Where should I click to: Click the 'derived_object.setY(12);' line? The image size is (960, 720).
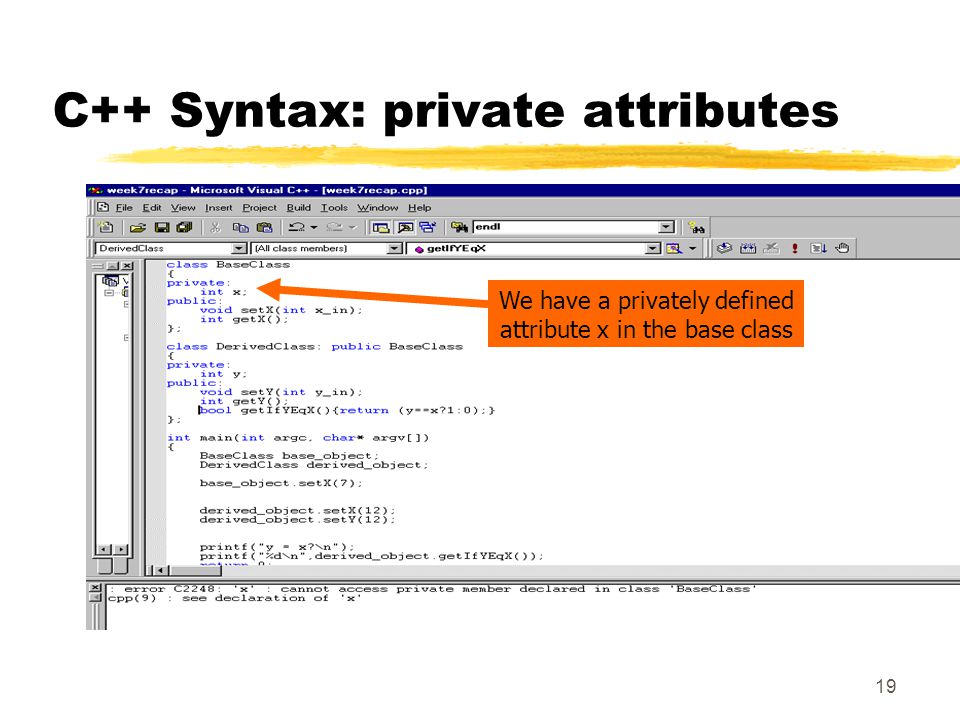click(x=298, y=520)
